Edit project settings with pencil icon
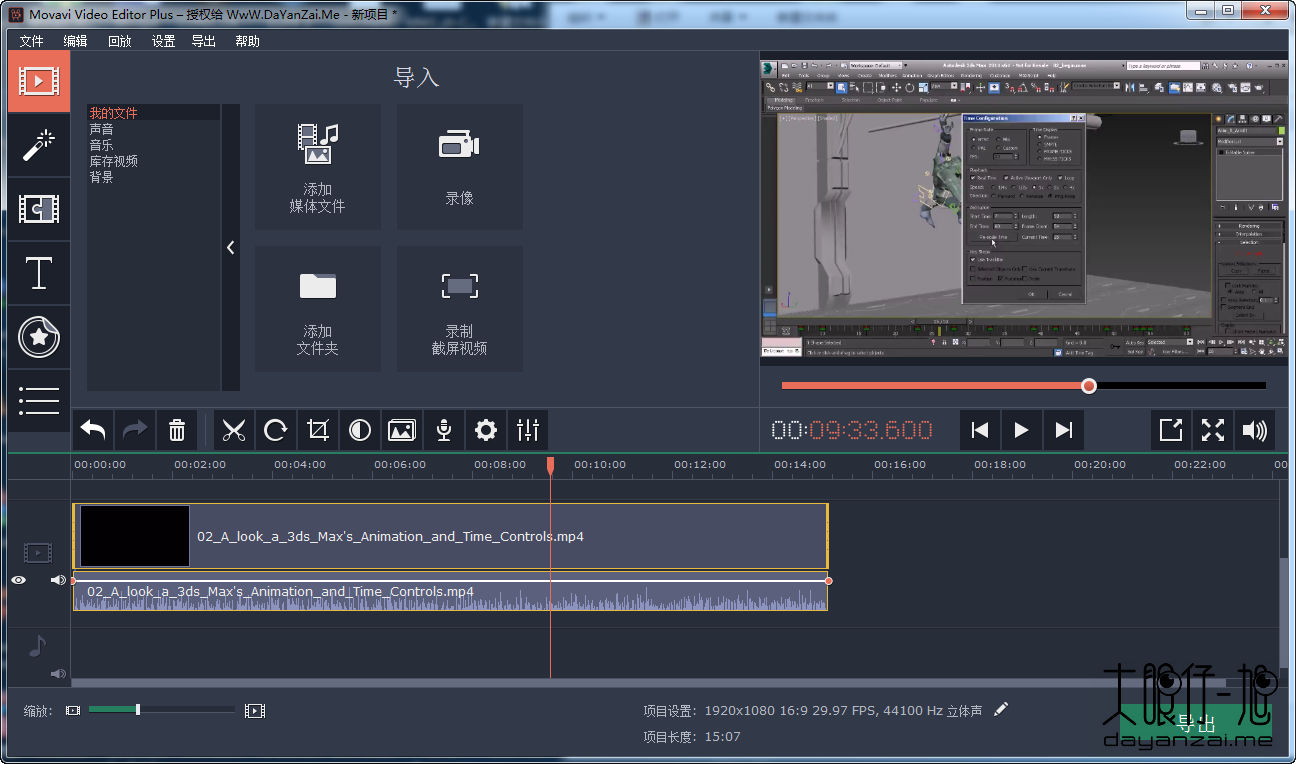Image resolution: width=1296 pixels, height=764 pixels. click(x=1001, y=710)
